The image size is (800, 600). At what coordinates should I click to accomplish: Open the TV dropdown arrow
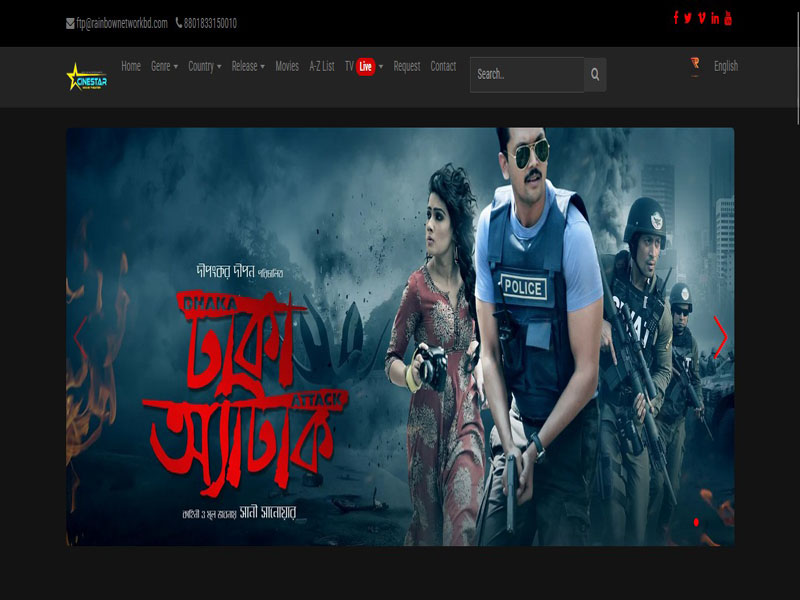click(381, 67)
